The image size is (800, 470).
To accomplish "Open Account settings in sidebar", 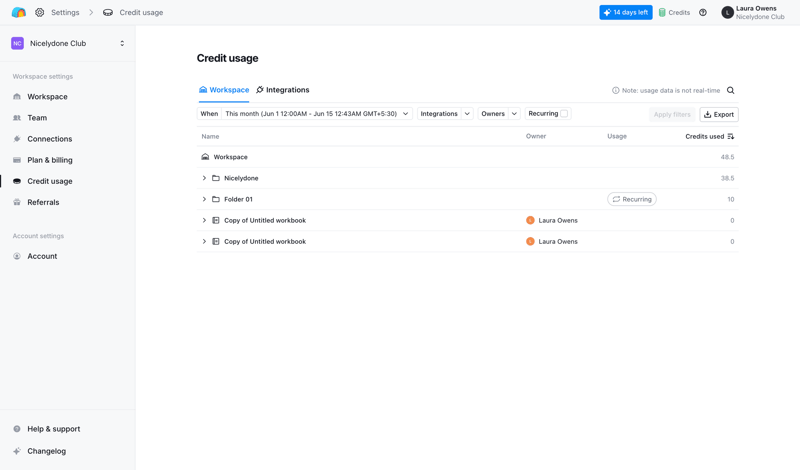I will [42, 256].
